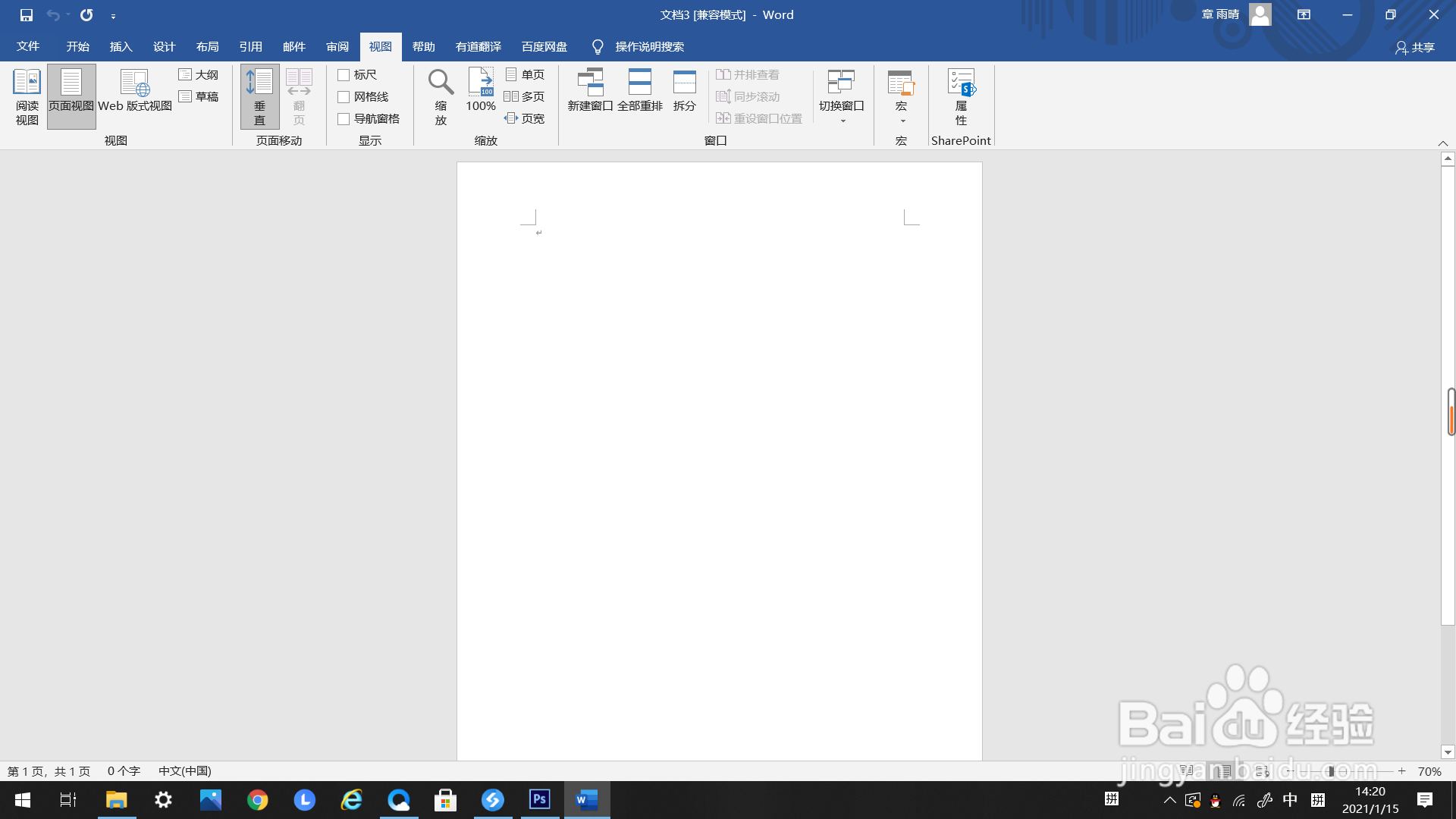Open the Insert ribbon tab
The height and width of the screenshot is (819, 1456).
121,47
